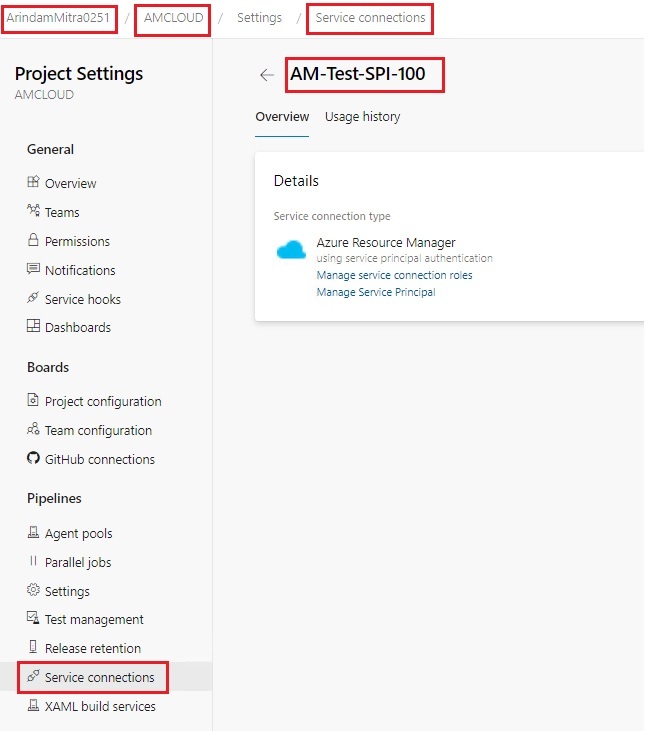Click the Azure Resource Manager cloud icon

point(291,250)
